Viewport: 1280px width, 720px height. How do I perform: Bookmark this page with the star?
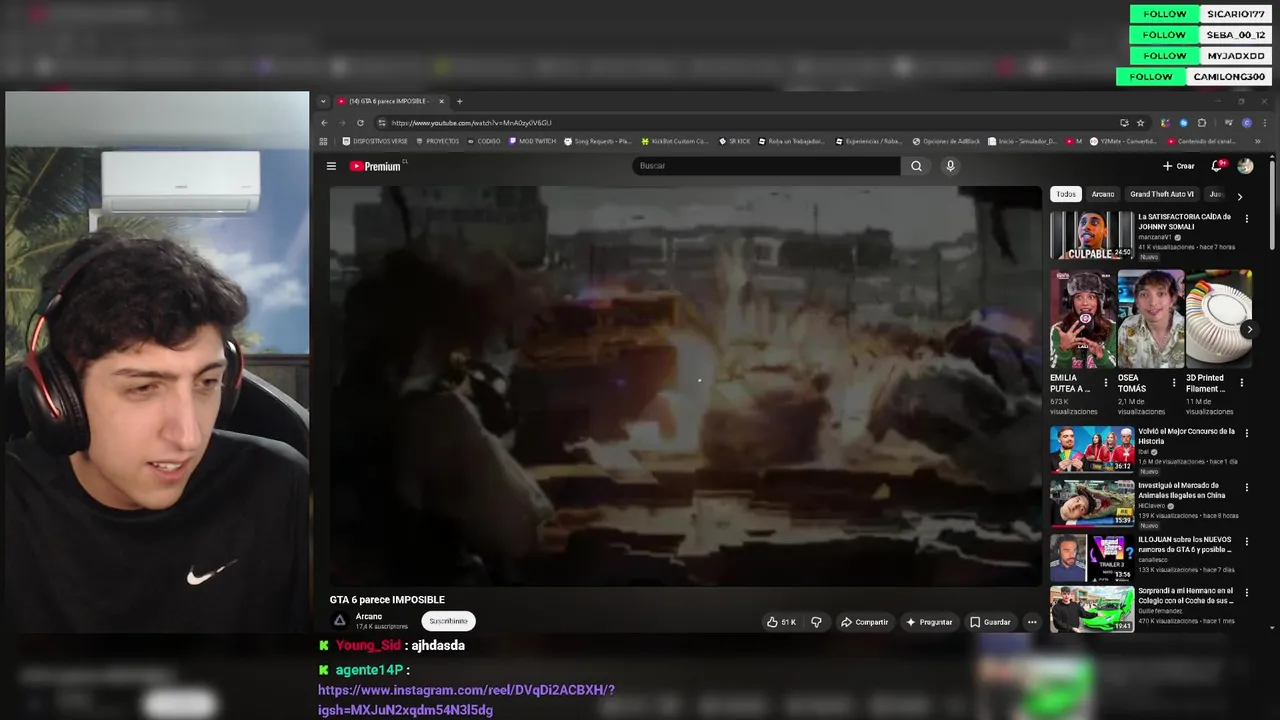(x=1140, y=123)
